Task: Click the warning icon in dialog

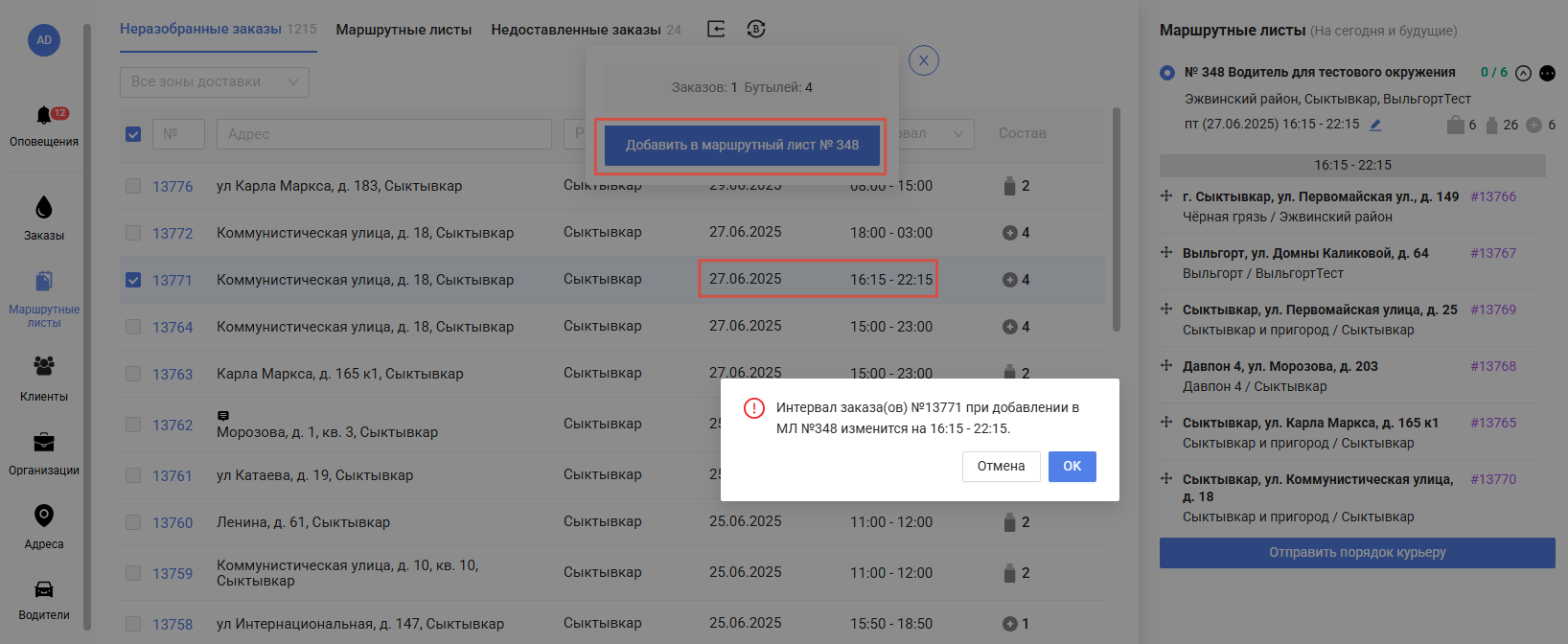Action: point(754,408)
